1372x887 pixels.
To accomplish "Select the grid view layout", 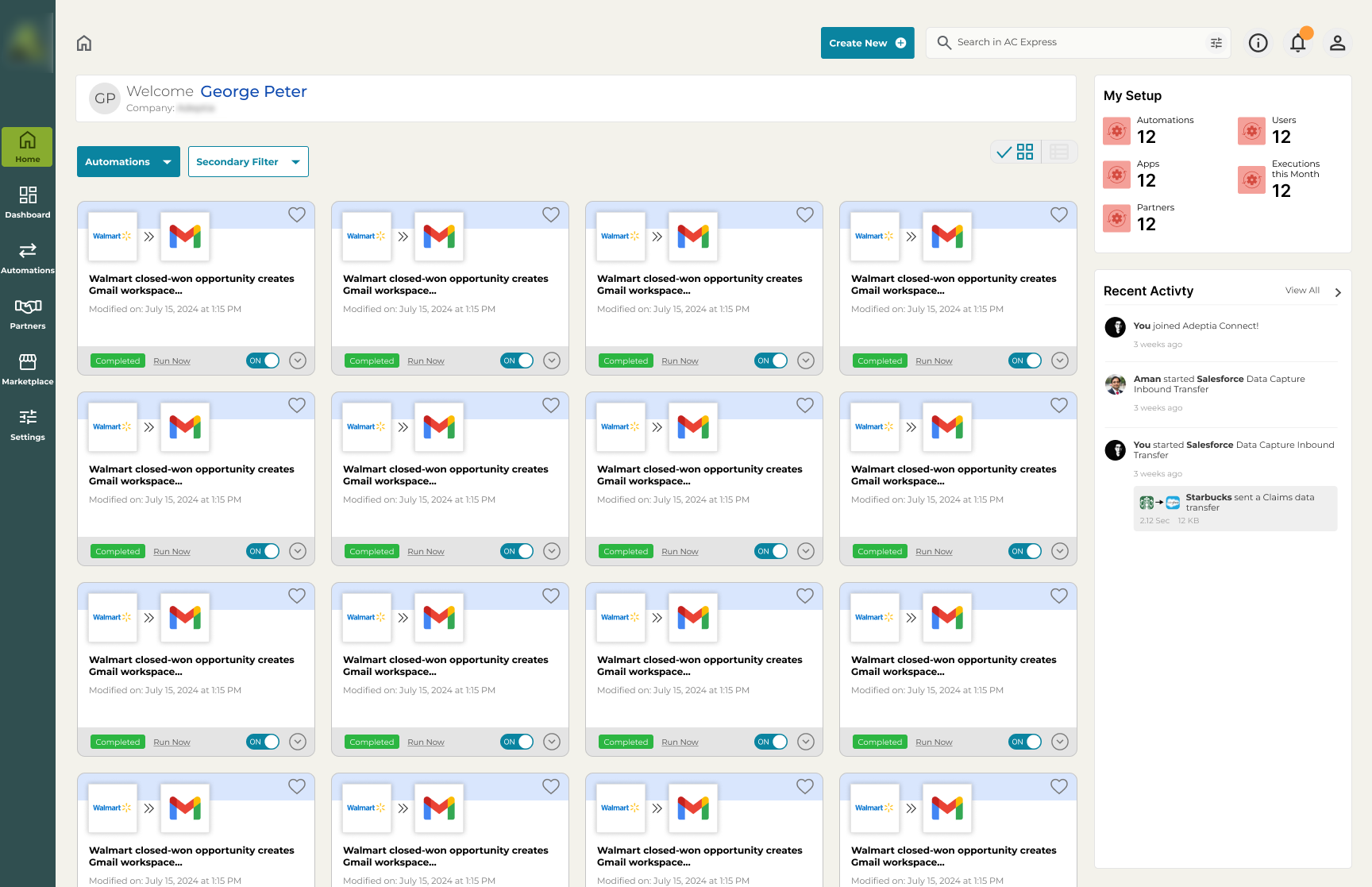I will coord(1024,152).
